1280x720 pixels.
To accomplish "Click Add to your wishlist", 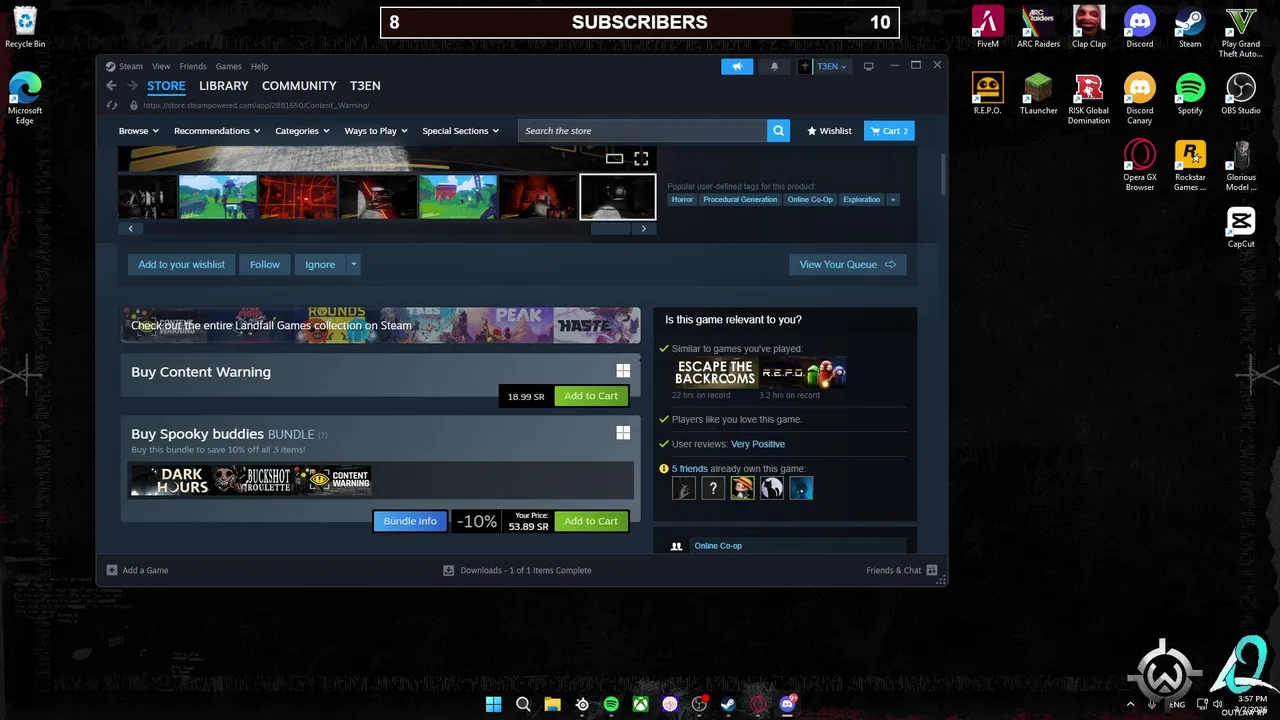I will (181, 265).
